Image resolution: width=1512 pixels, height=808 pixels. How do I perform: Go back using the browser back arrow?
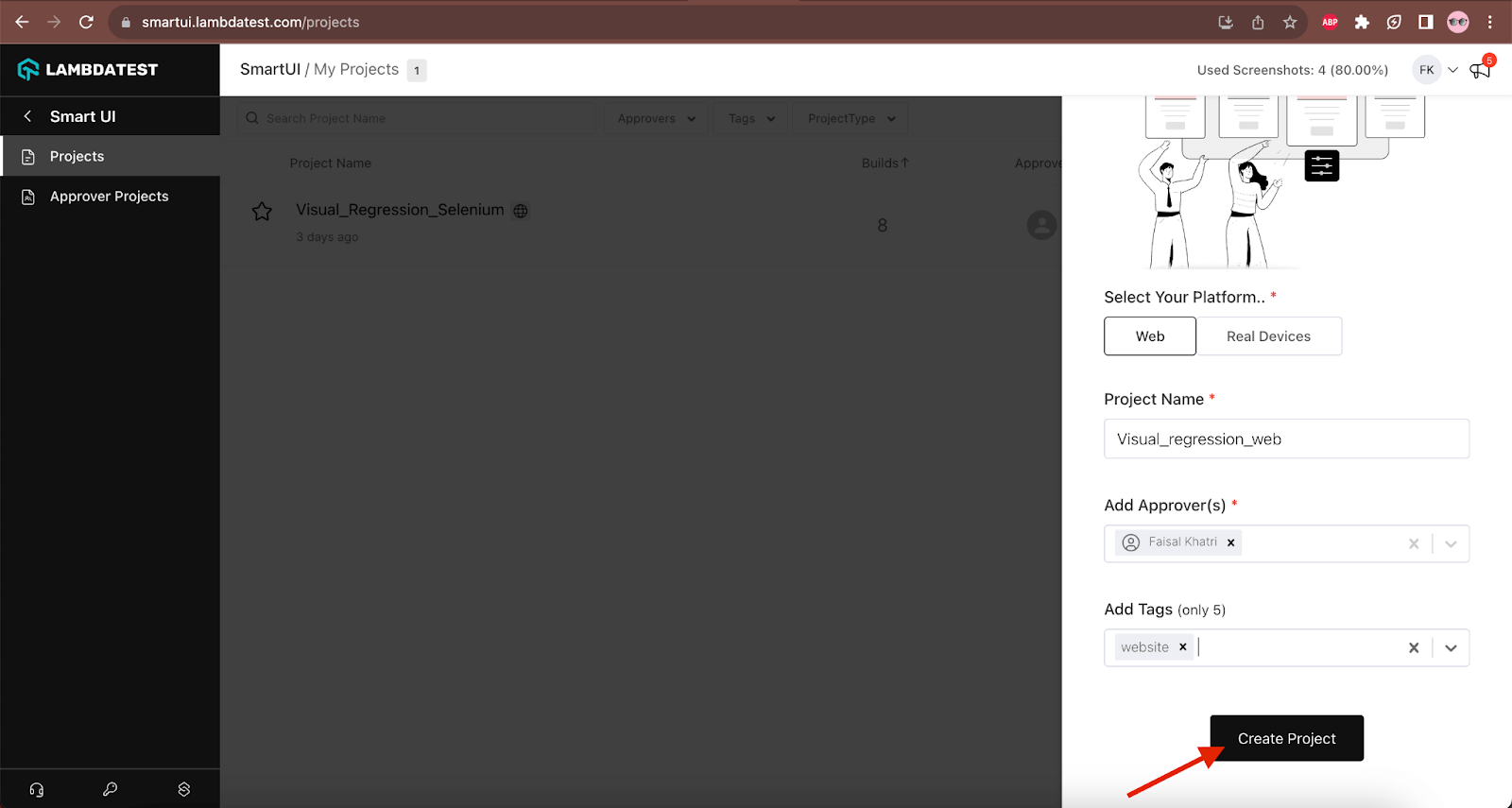(22, 22)
